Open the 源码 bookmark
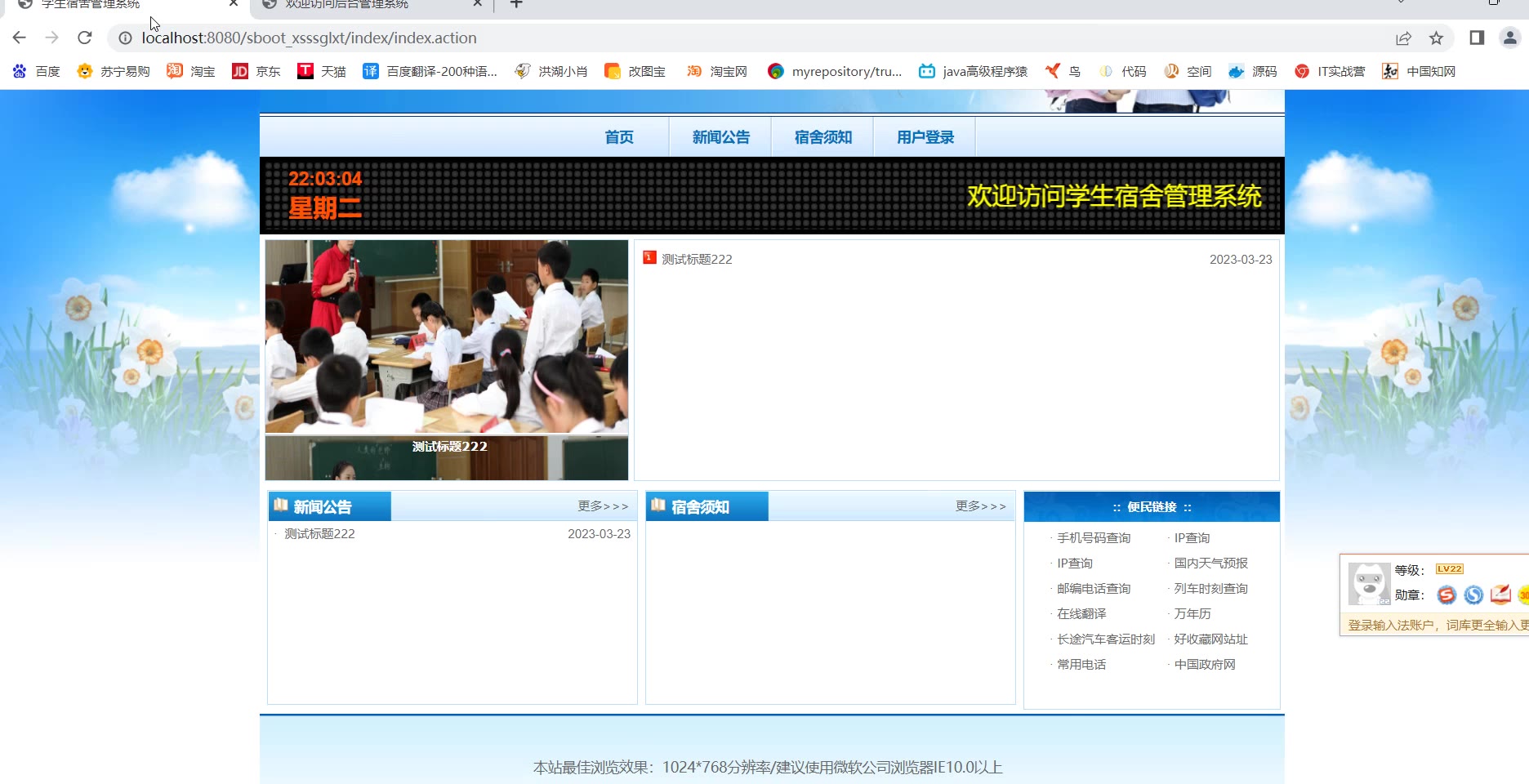 pos(1253,71)
